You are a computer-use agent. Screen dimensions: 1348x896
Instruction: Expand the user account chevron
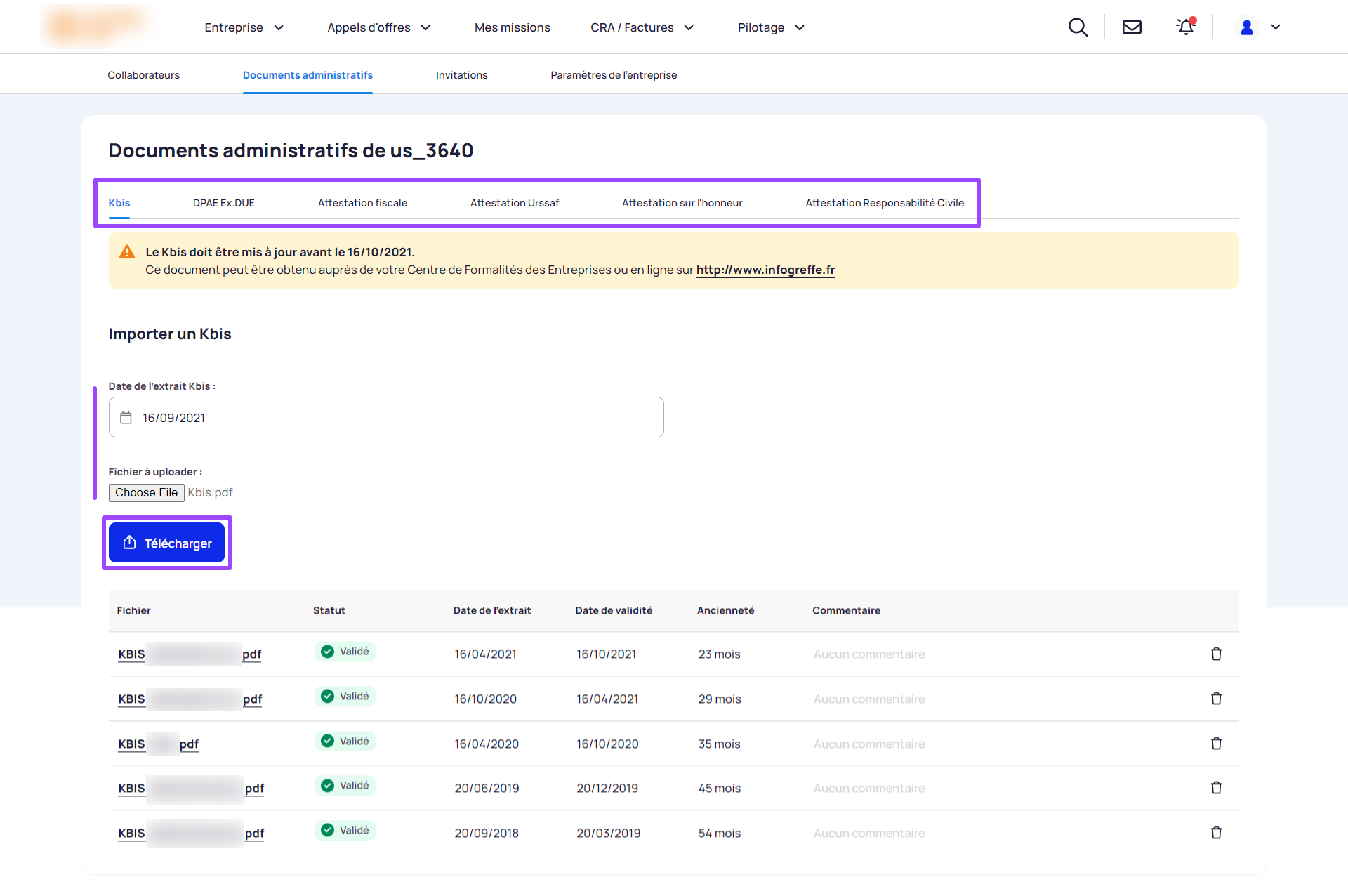pos(1276,27)
